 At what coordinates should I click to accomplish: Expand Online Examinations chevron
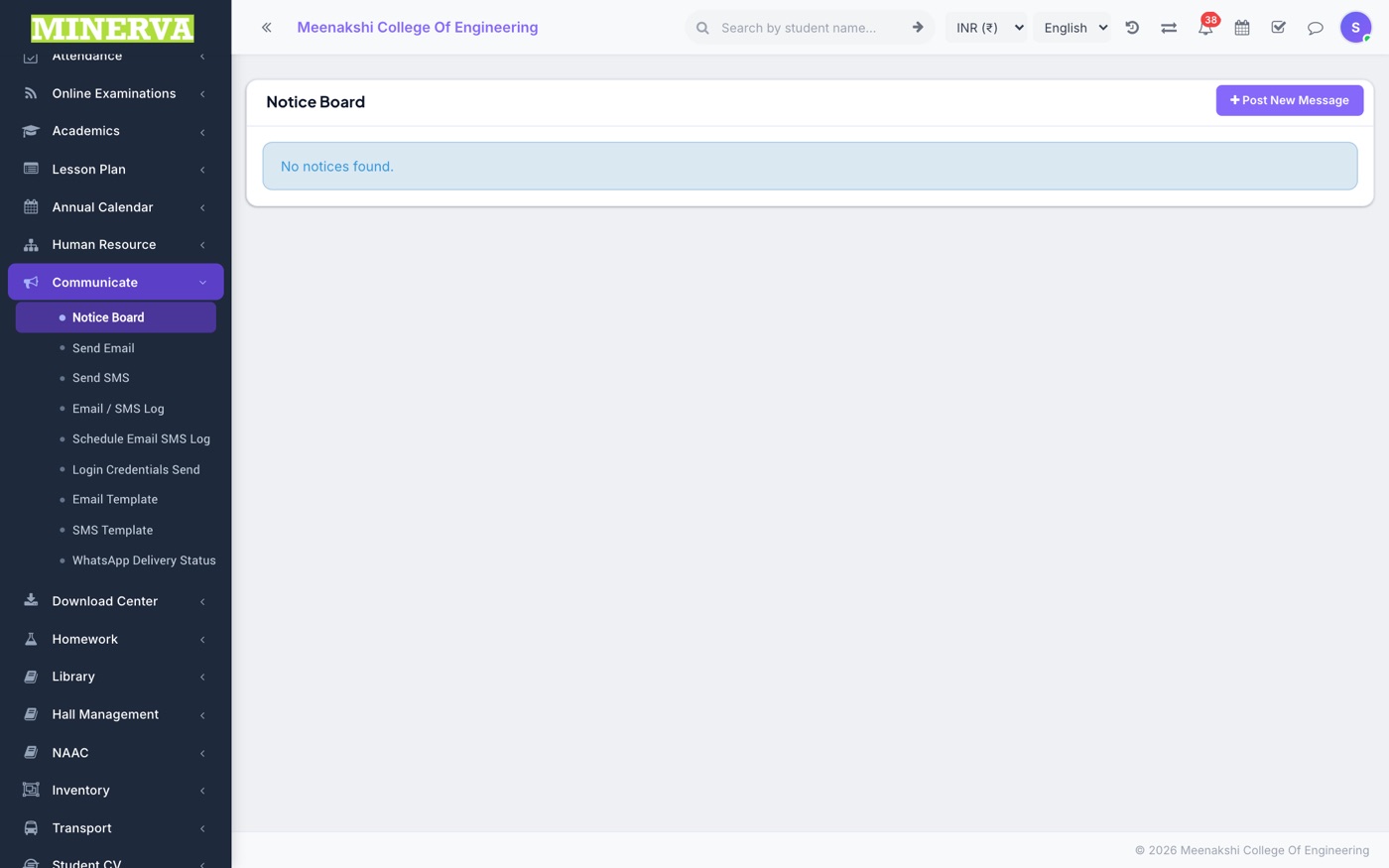click(x=202, y=94)
